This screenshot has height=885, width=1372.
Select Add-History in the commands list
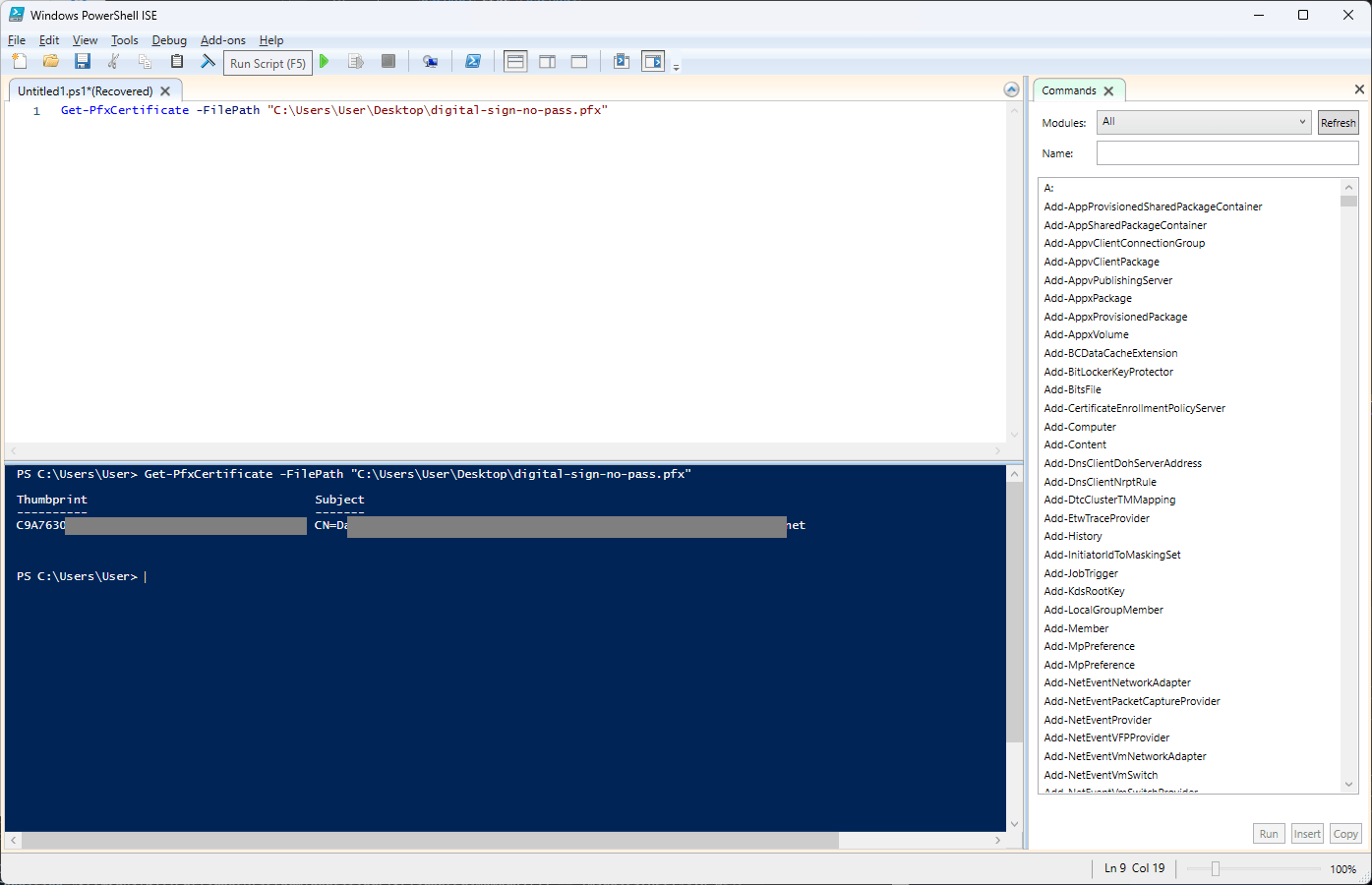1073,536
